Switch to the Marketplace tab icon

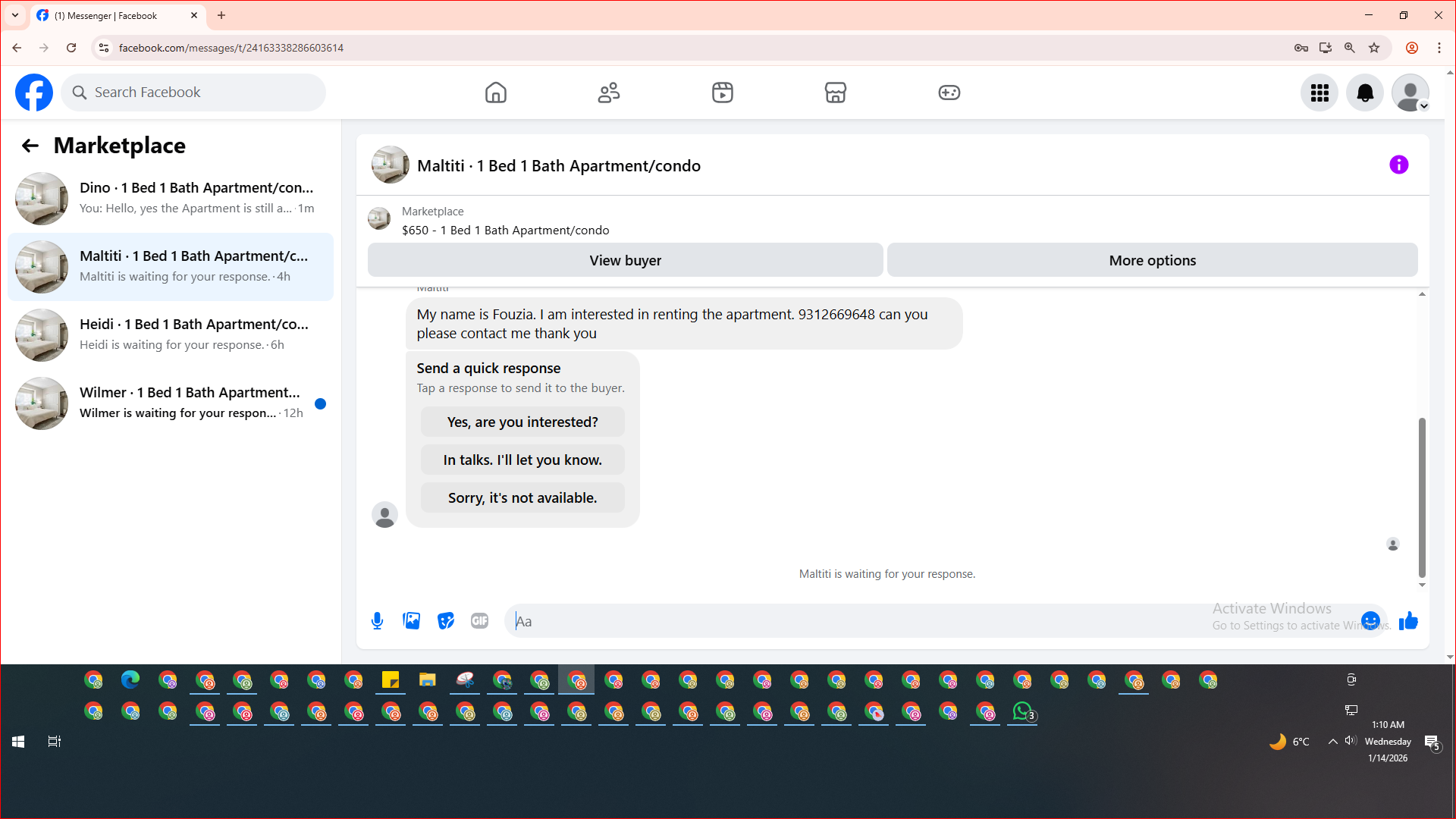pyautogui.click(x=835, y=93)
